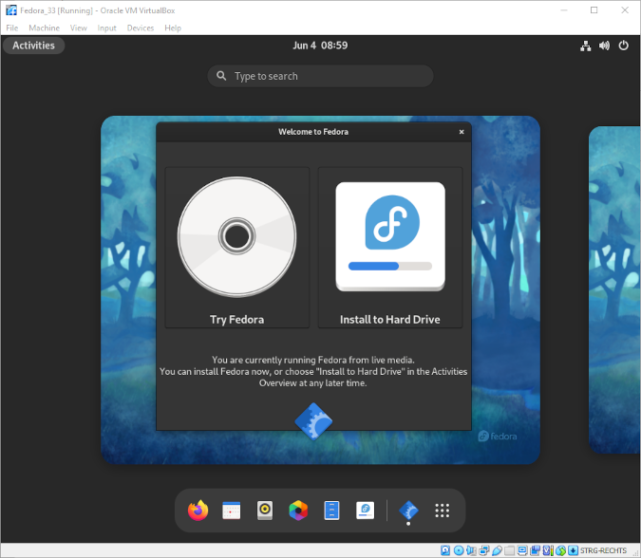Open the Jun 4 08:59 clock menu

click(x=320, y=45)
